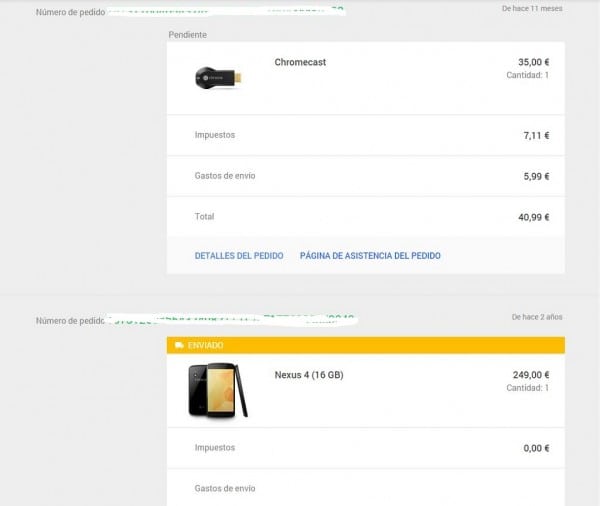Click the Nexus 4 product image
This screenshot has height=506, width=600.
[x=218, y=390]
